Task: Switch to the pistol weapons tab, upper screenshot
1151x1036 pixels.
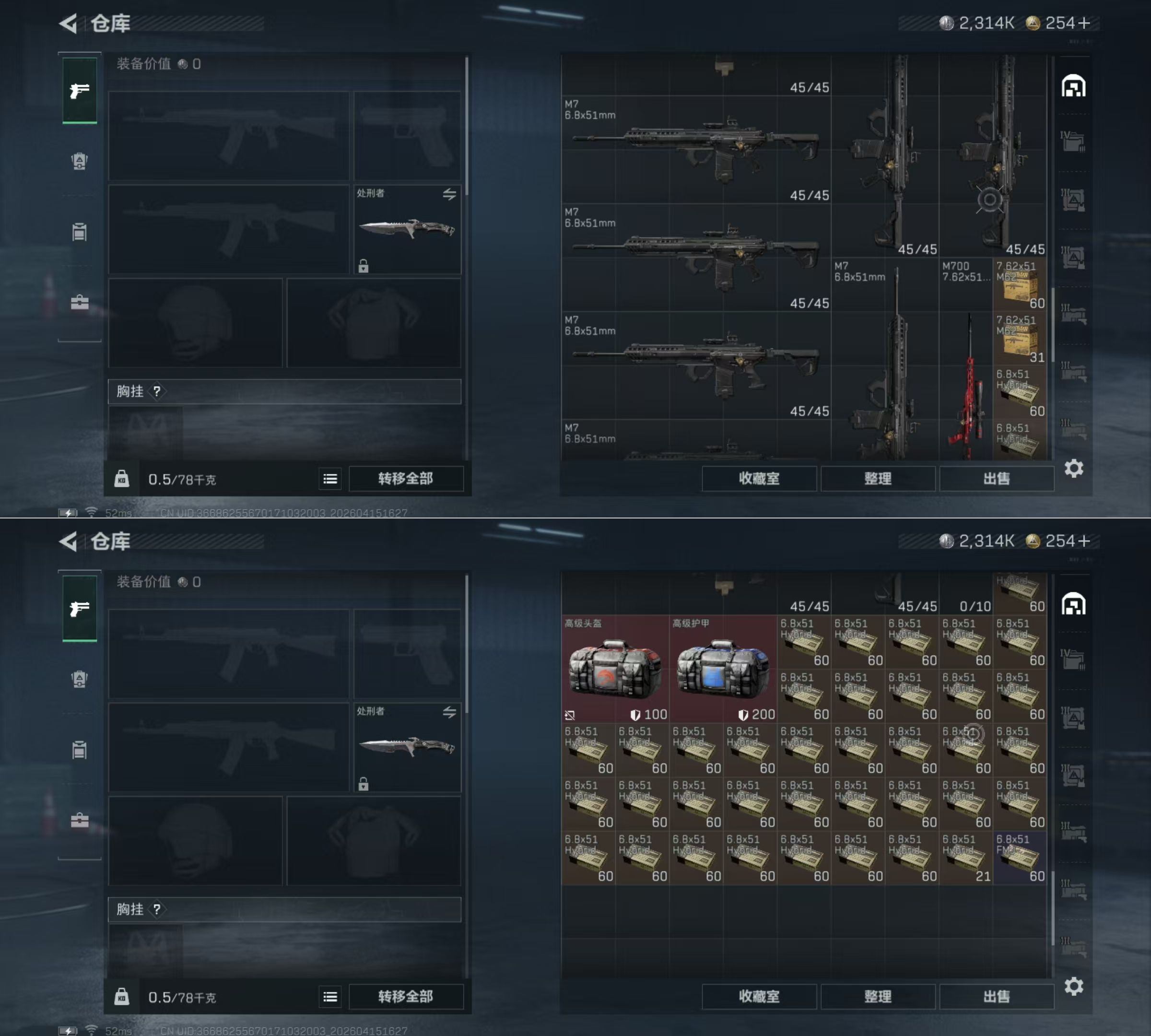Action: tap(79, 90)
